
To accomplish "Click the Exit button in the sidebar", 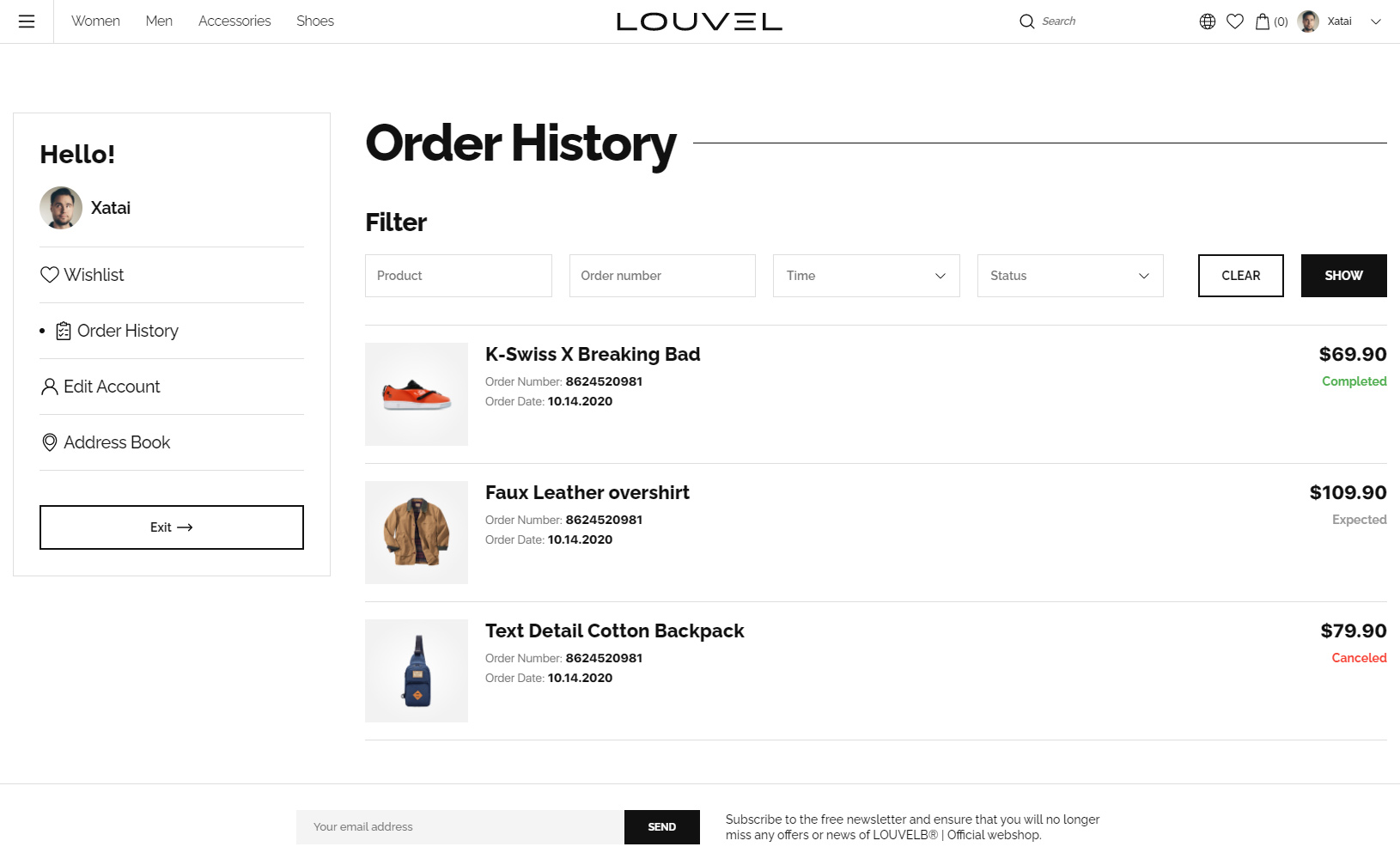I will point(172,527).
